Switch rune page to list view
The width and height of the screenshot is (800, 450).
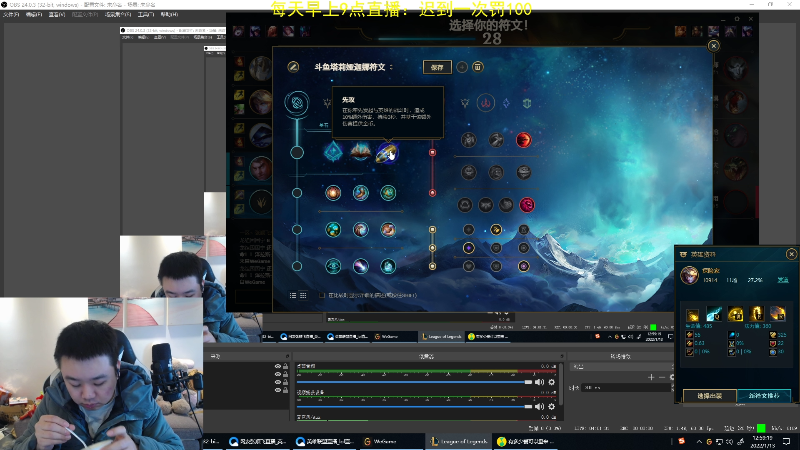pos(293,295)
